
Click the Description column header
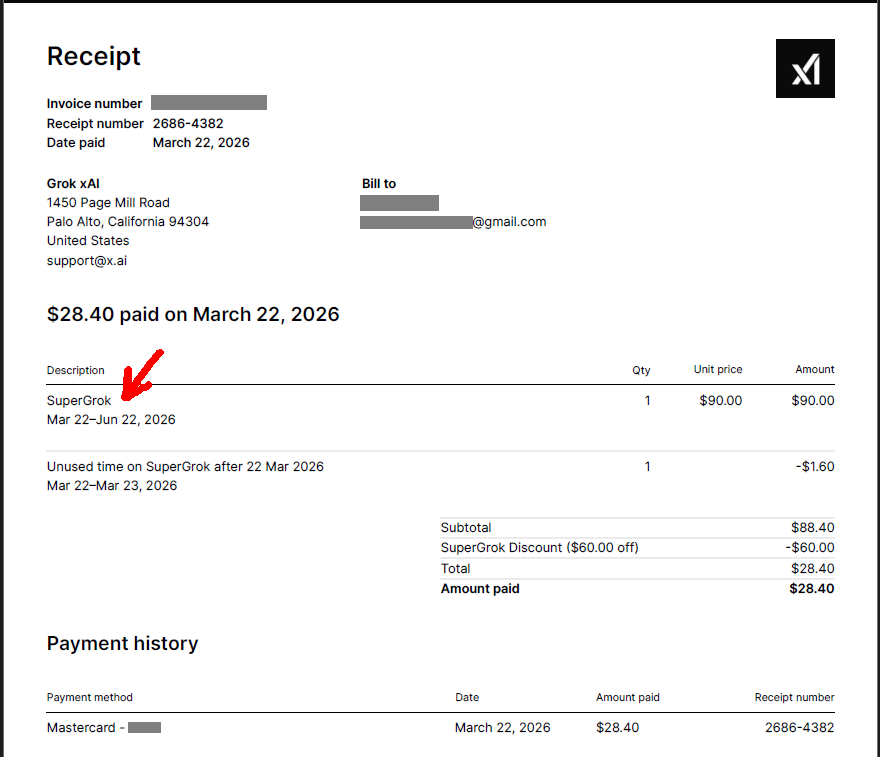76,370
